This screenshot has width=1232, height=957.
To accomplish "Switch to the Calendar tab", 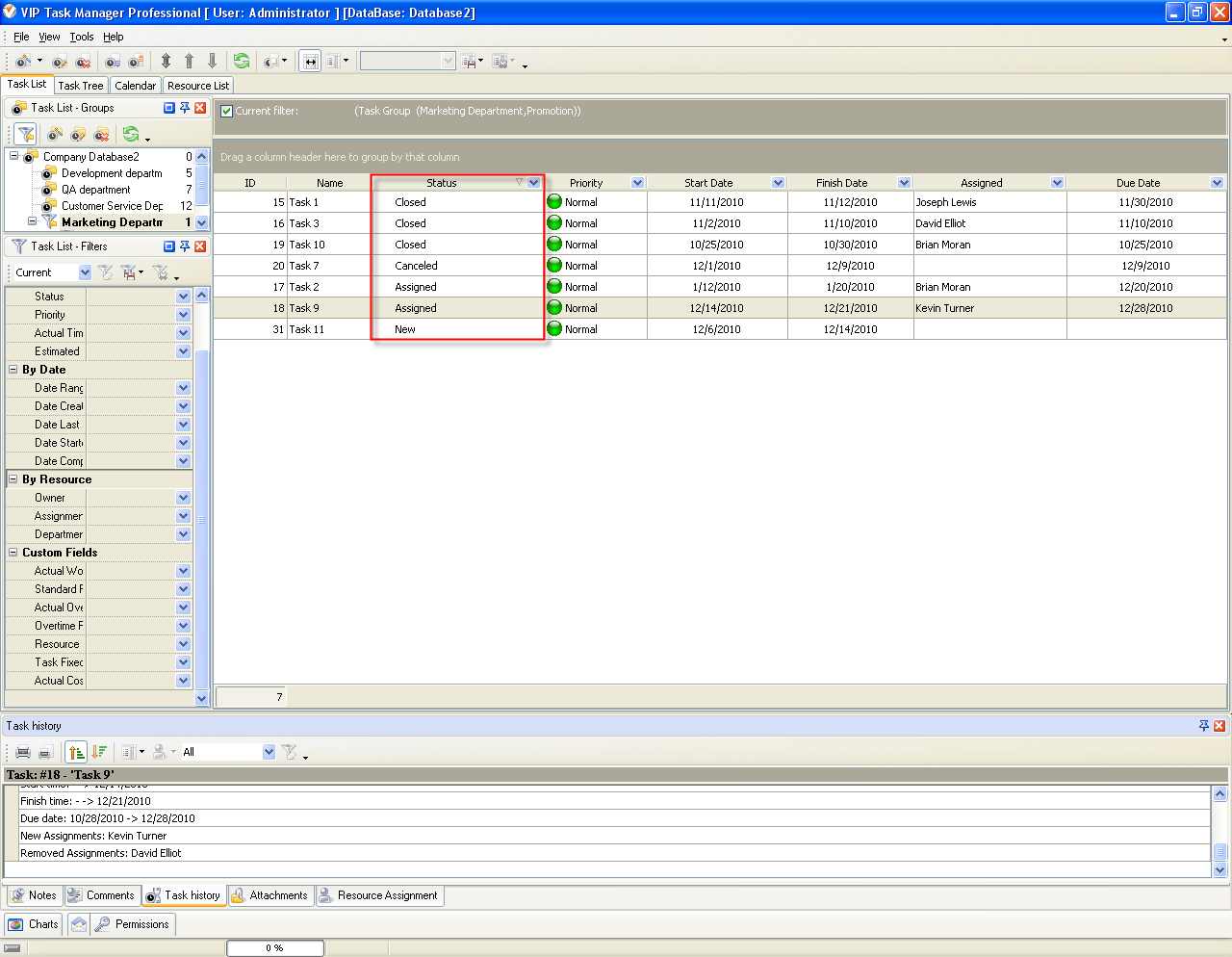I will (135, 86).
